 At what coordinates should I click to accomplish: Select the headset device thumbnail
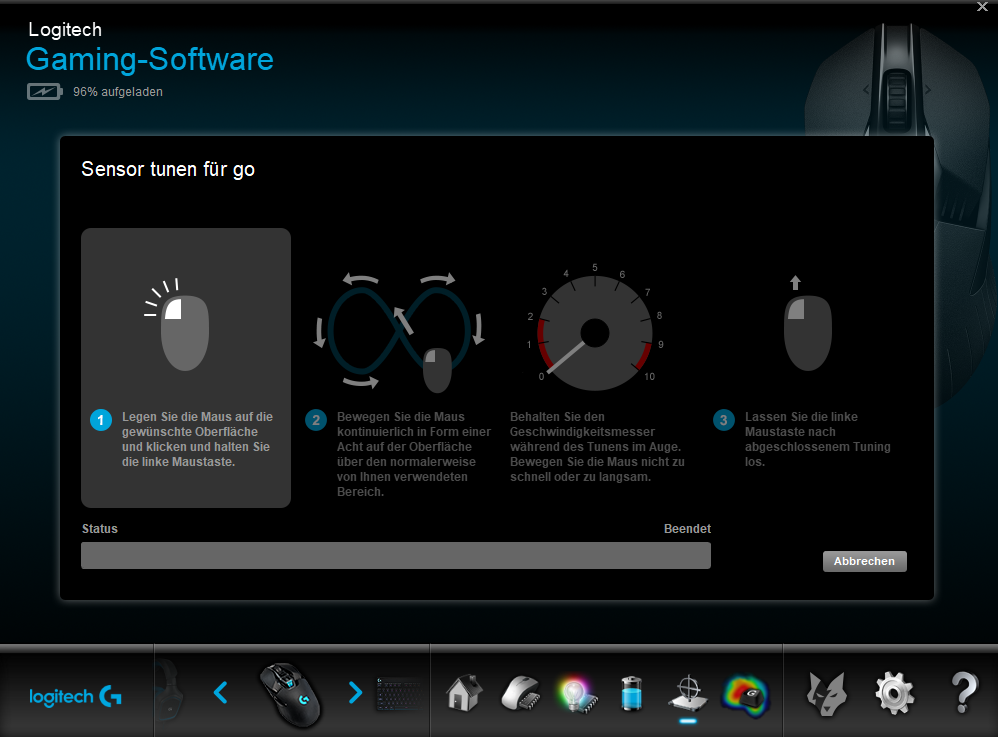tap(169, 691)
